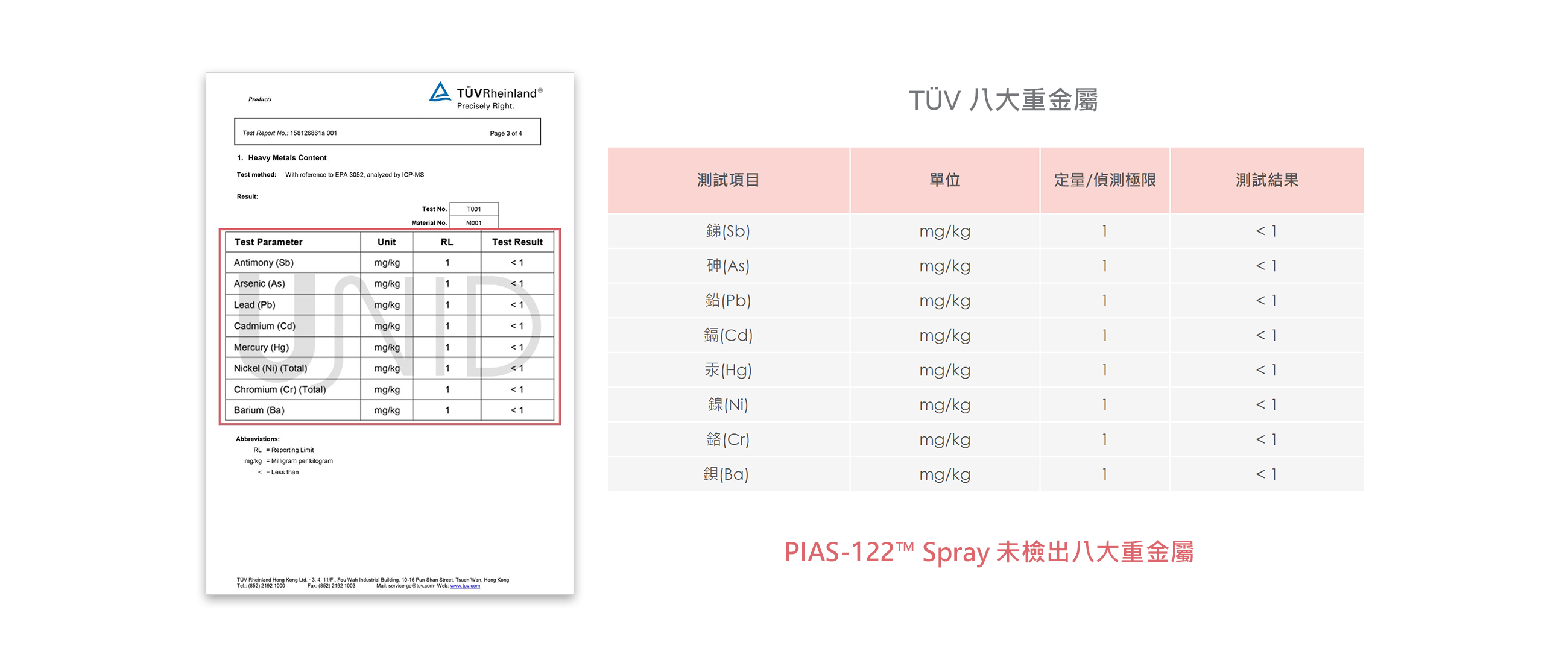This screenshot has width=1568, height=663.
Task: Click Antimony (Sb) row in report
Action: point(390,263)
